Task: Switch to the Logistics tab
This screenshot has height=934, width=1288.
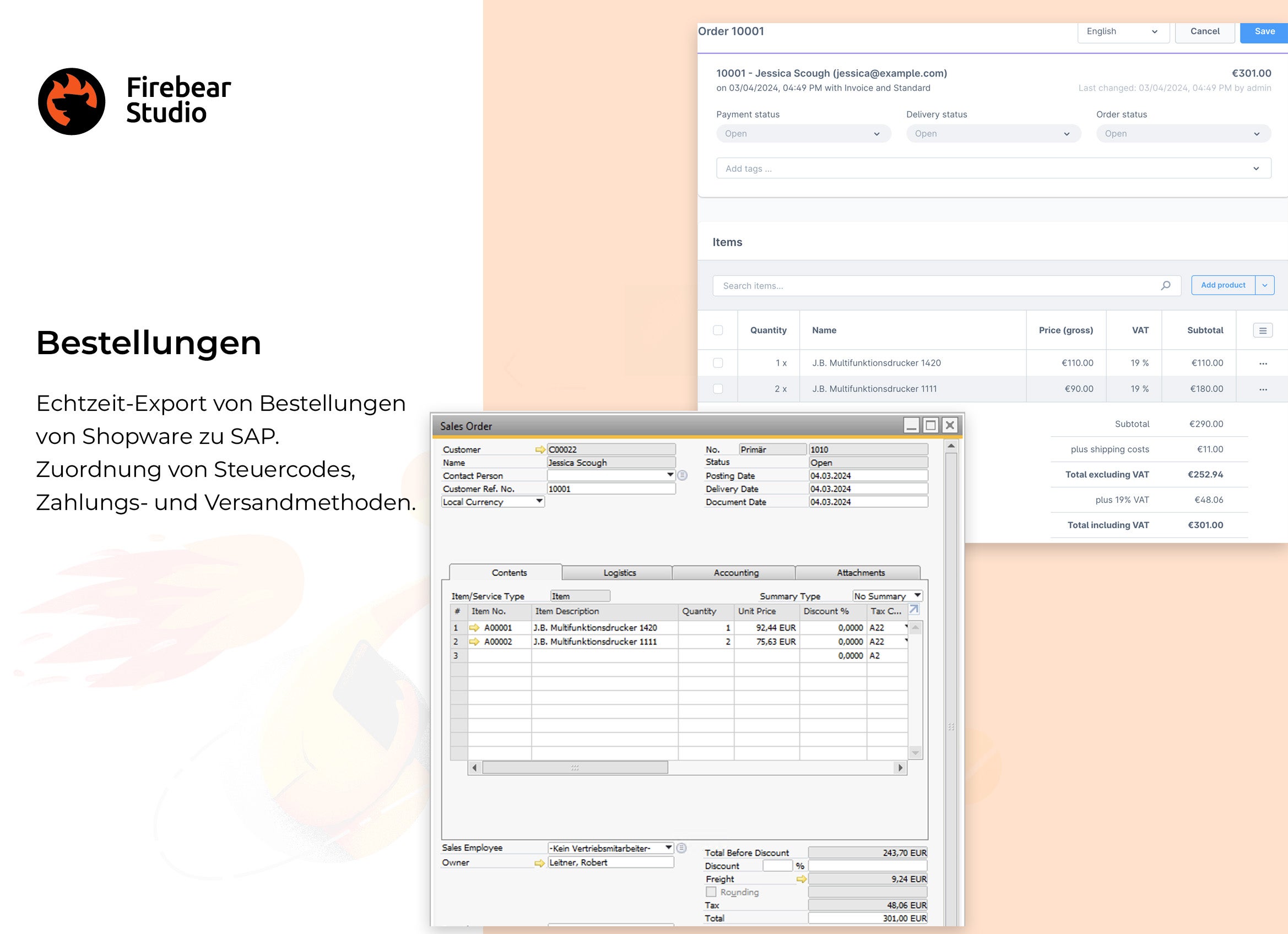Action: point(619,573)
